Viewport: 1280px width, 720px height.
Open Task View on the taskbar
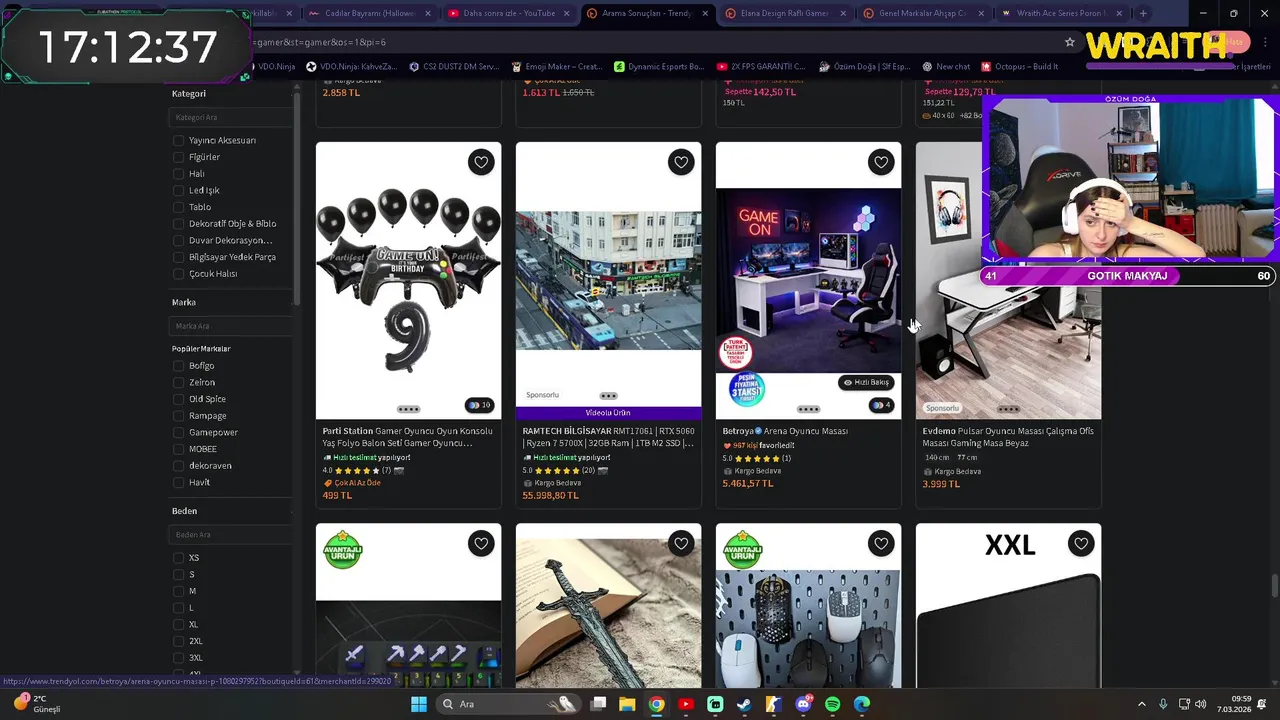click(x=598, y=704)
